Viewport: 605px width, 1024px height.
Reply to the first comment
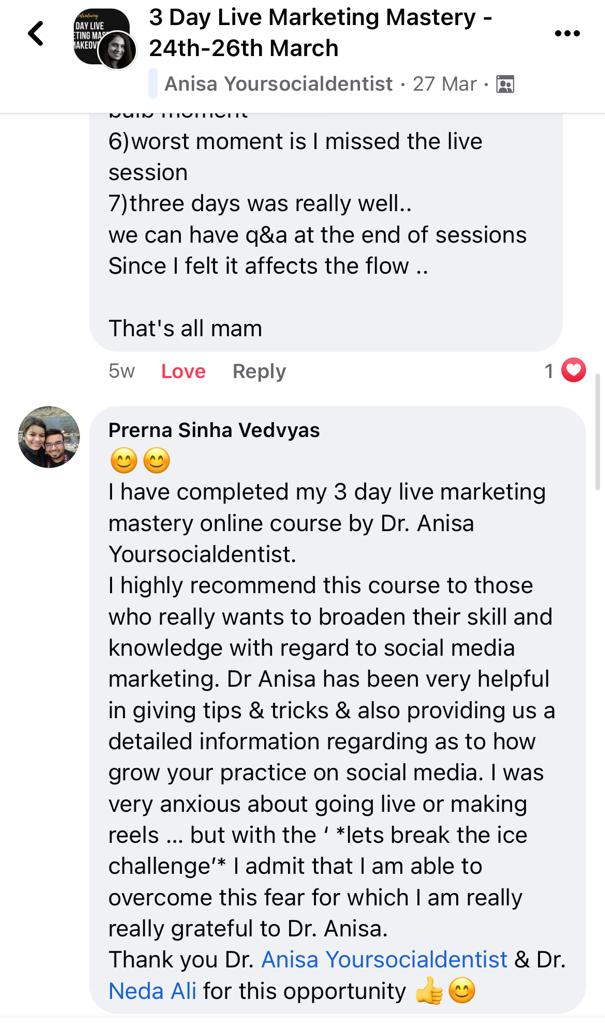pyautogui.click(x=259, y=371)
